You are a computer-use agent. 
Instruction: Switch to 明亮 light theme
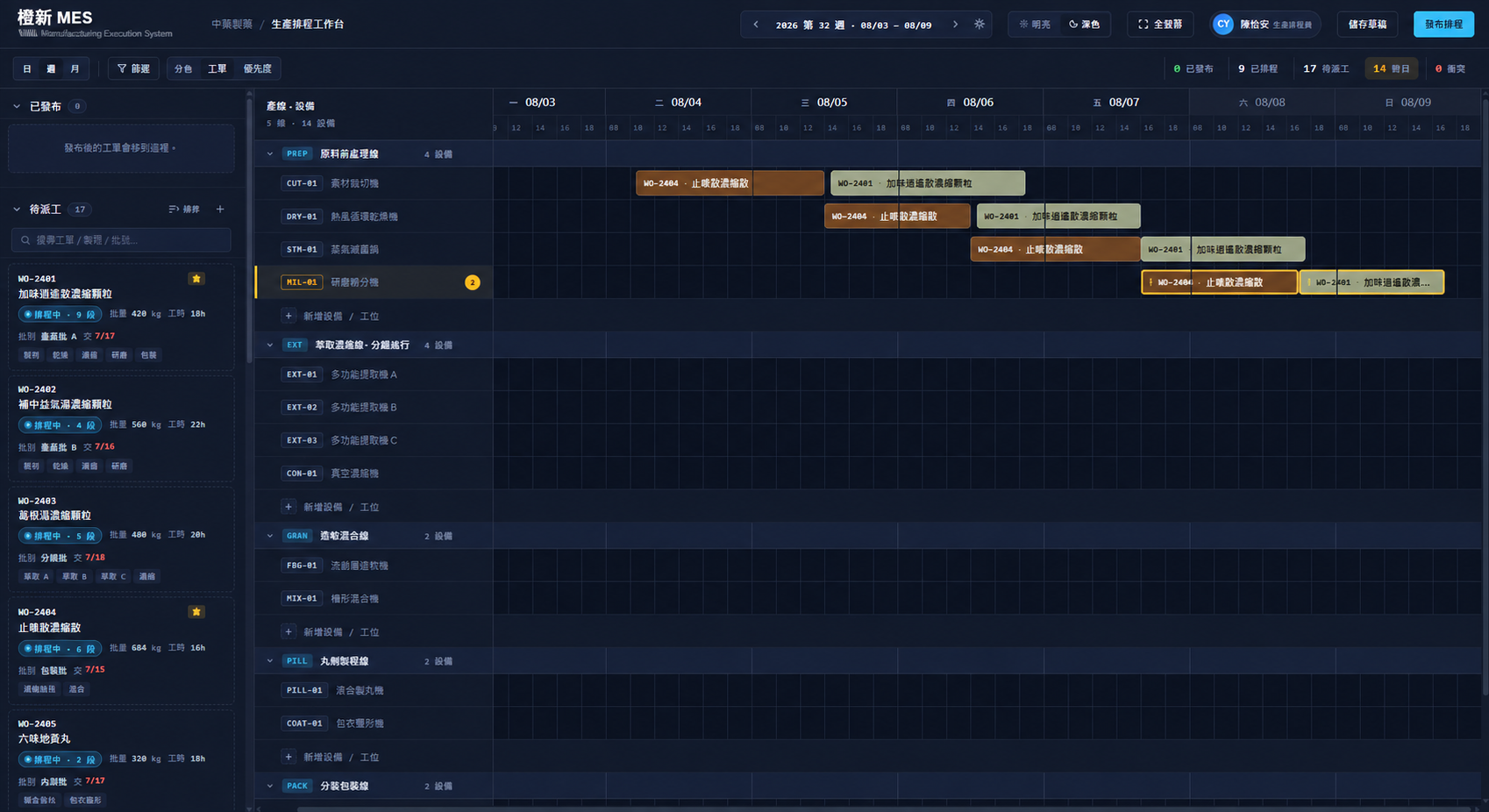coord(1035,25)
